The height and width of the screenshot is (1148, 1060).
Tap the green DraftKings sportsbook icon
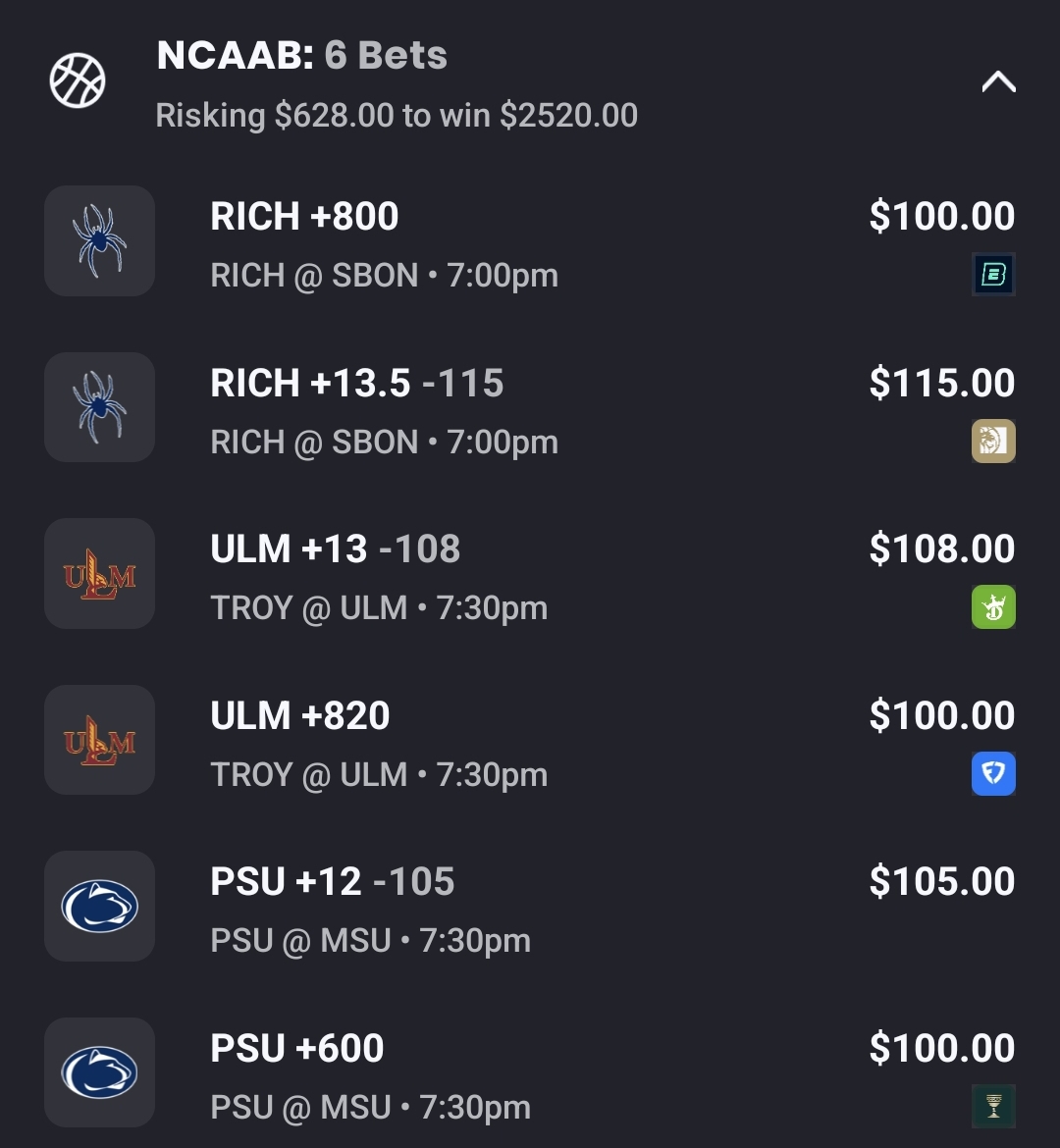click(993, 607)
